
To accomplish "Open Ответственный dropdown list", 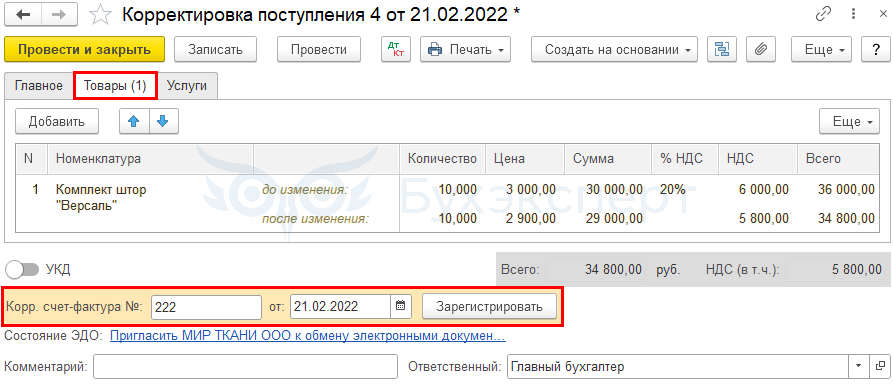I will 858,367.
